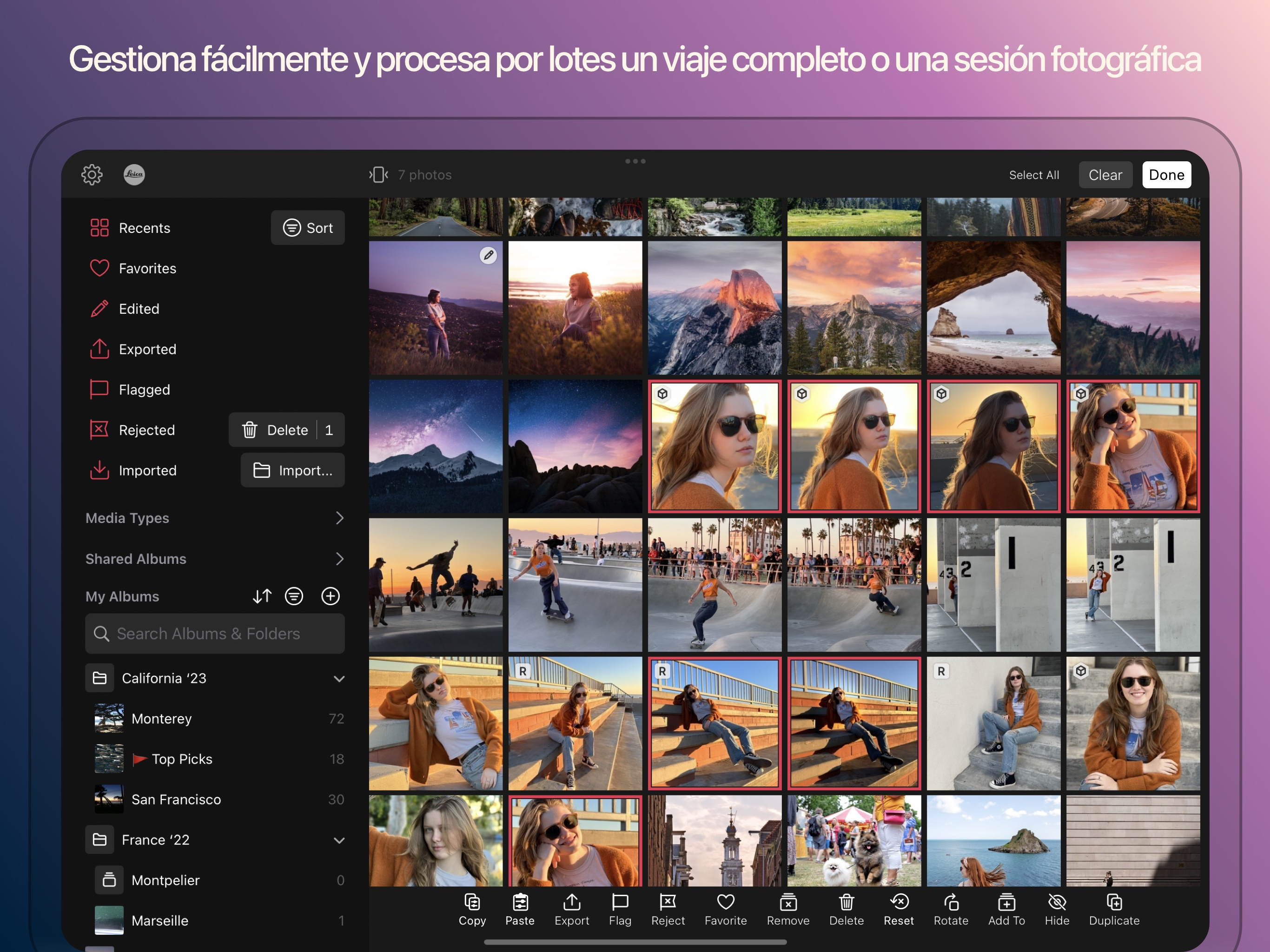This screenshot has height=952, width=1270.
Task: Click the Done button
Action: point(1166,175)
